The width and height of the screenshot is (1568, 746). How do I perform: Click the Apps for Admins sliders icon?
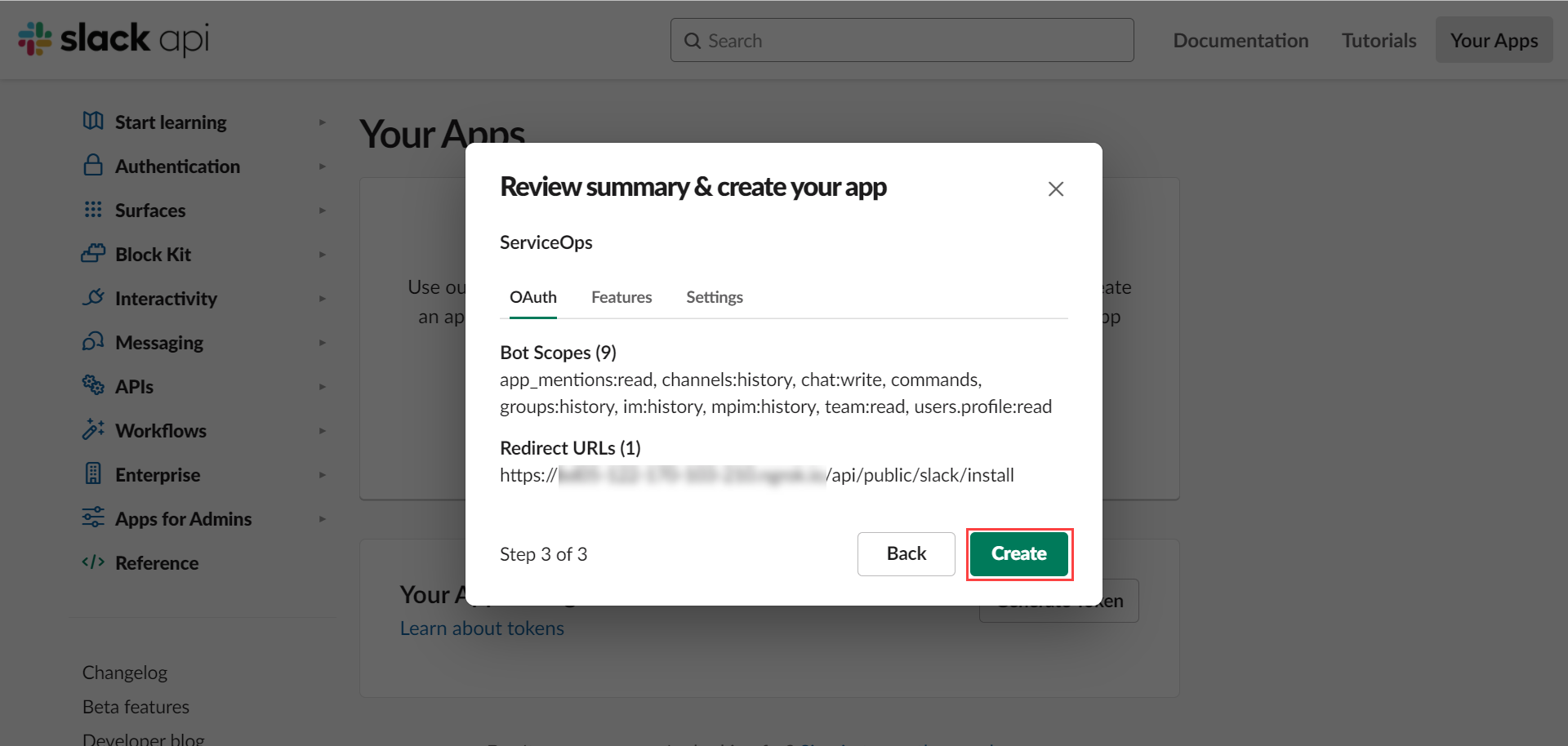[93, 518]
